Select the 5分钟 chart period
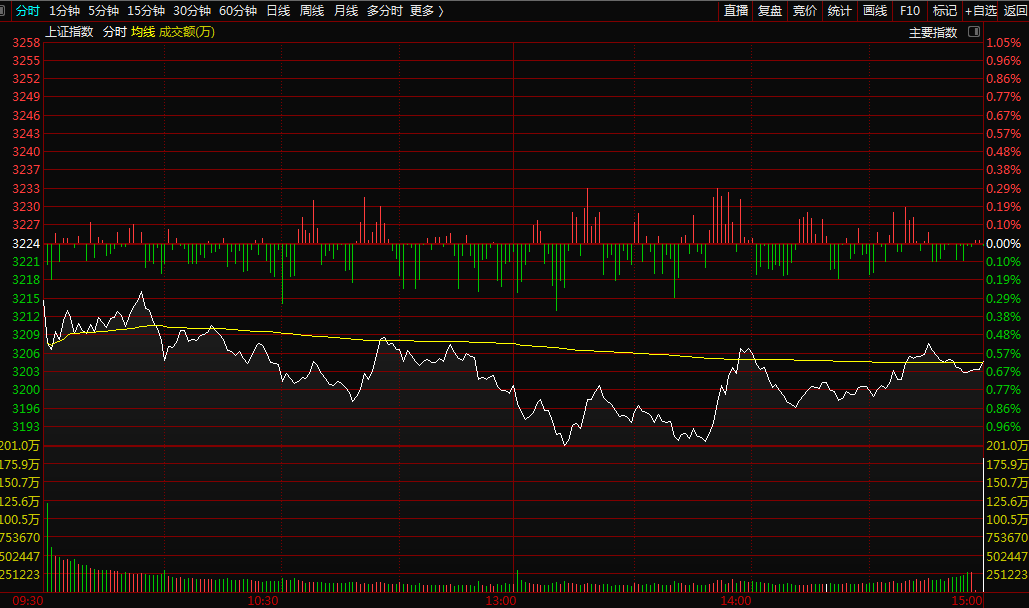The image size is (1029, 608). click(103, 11)
